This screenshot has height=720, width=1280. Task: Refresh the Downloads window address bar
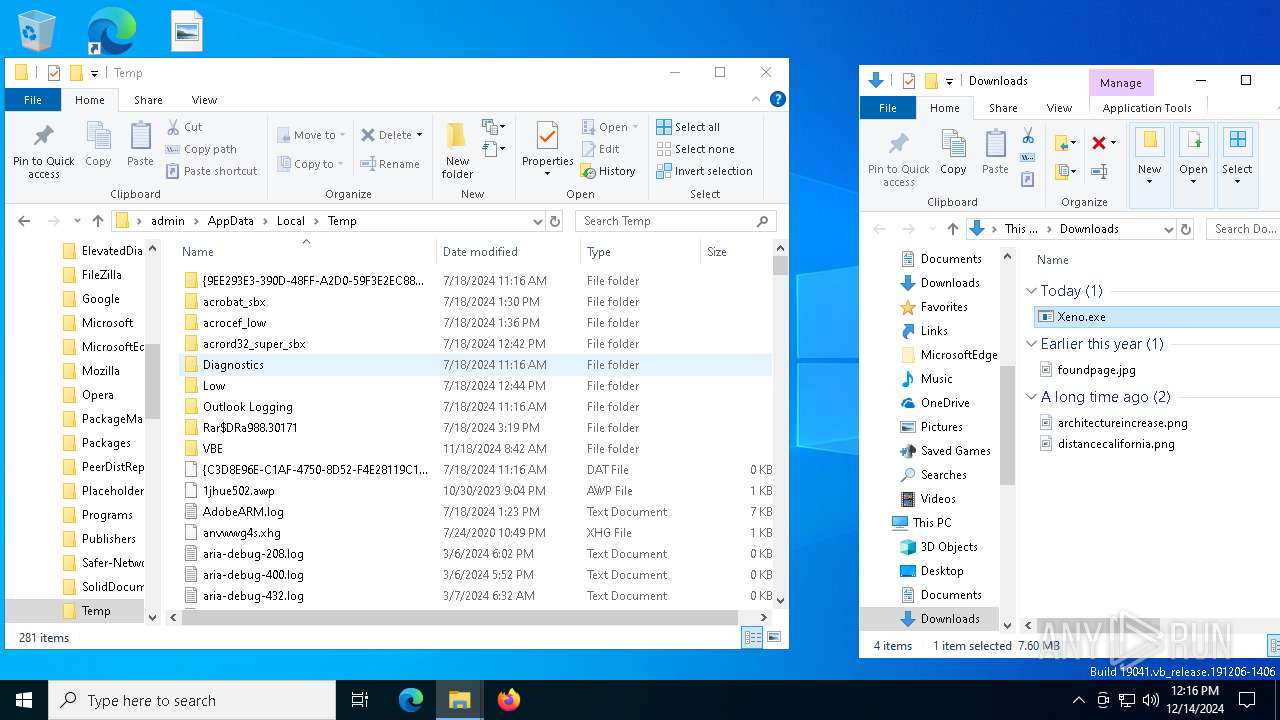[x=1186, y=229]
